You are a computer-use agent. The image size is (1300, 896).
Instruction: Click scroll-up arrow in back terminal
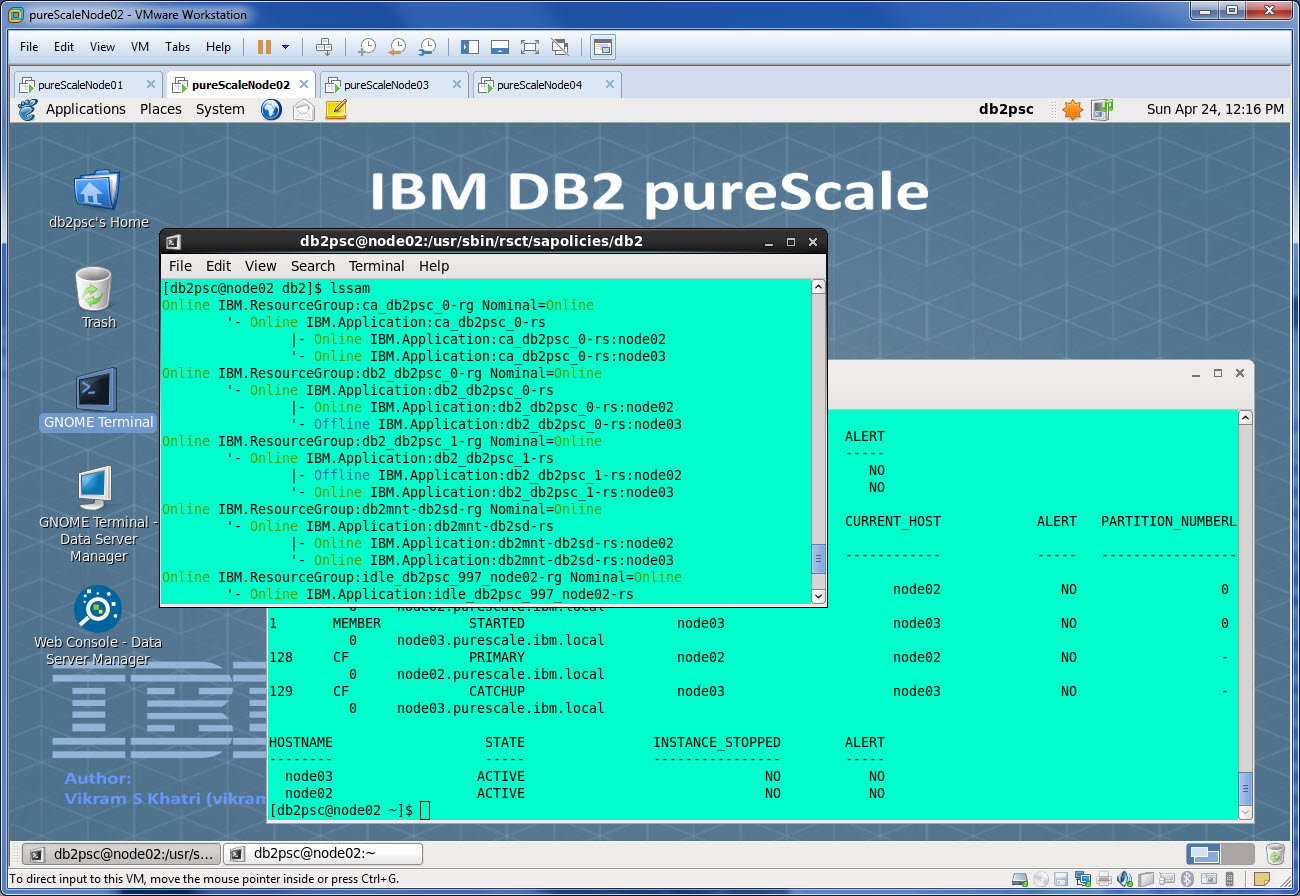[x=1244, y=417]
